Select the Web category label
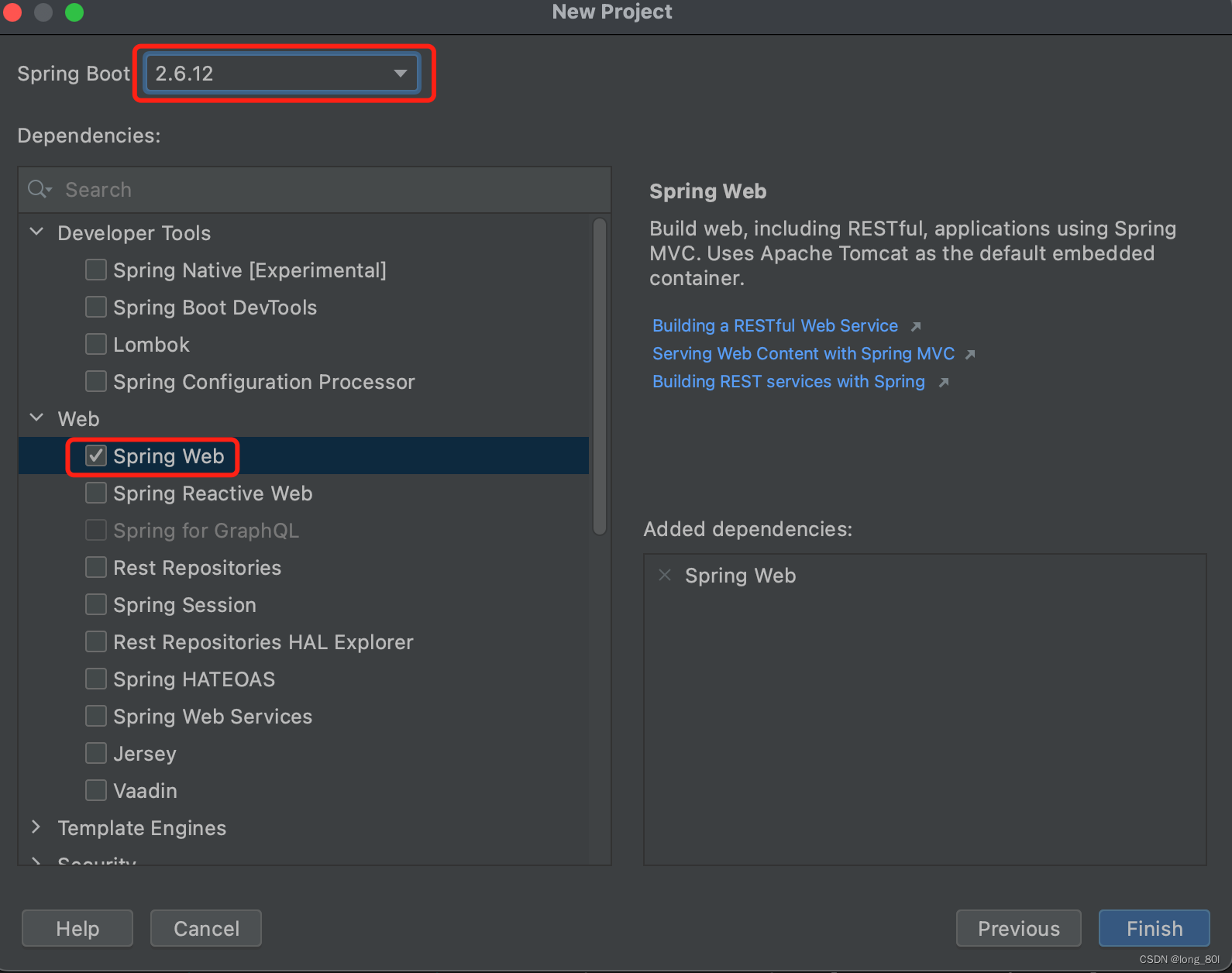This screenshot has height=973, width=1232. [x=78, y=419]
